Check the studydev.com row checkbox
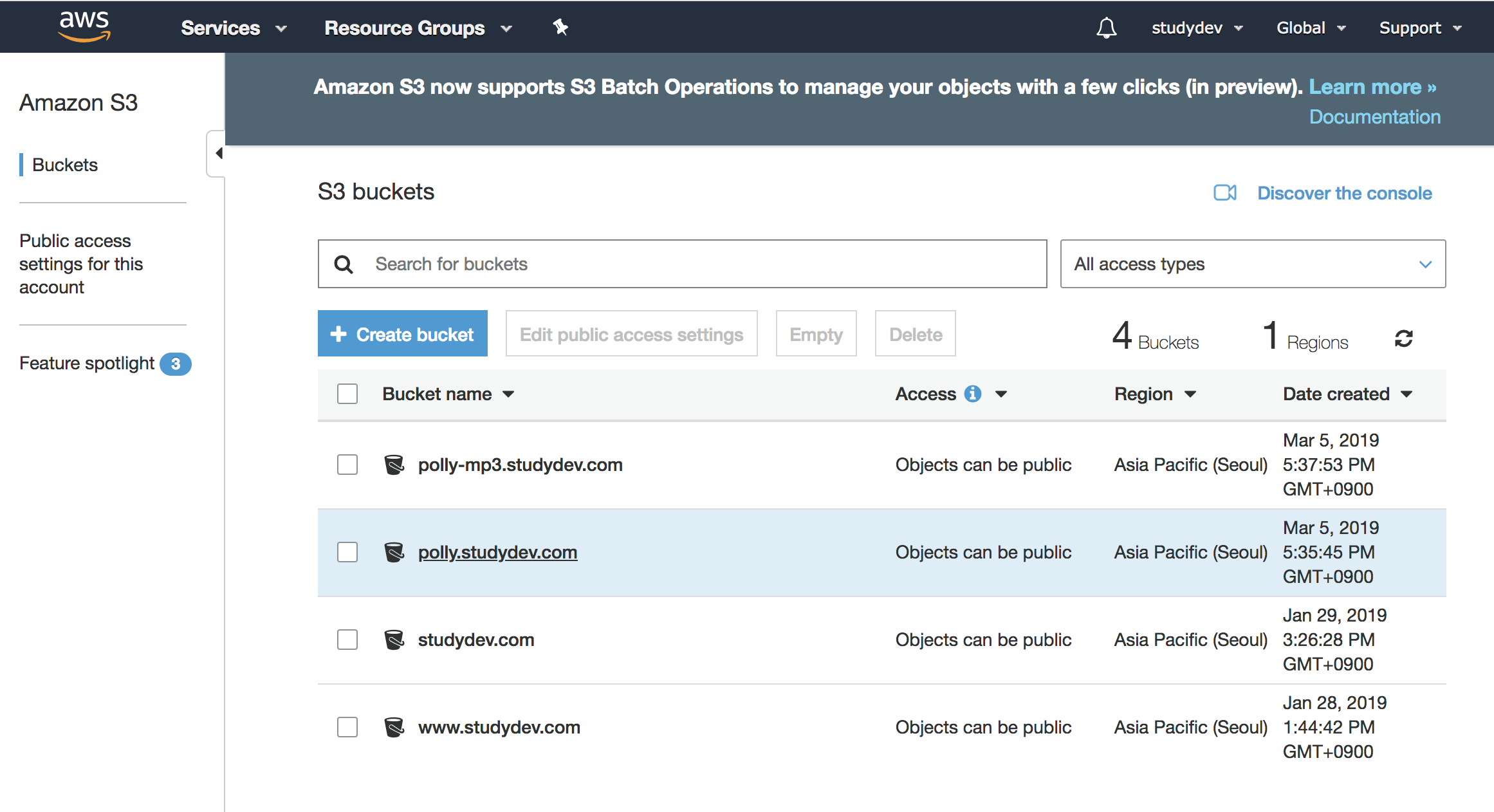This screenshot has height=812, width=1494. click(347, 640)
